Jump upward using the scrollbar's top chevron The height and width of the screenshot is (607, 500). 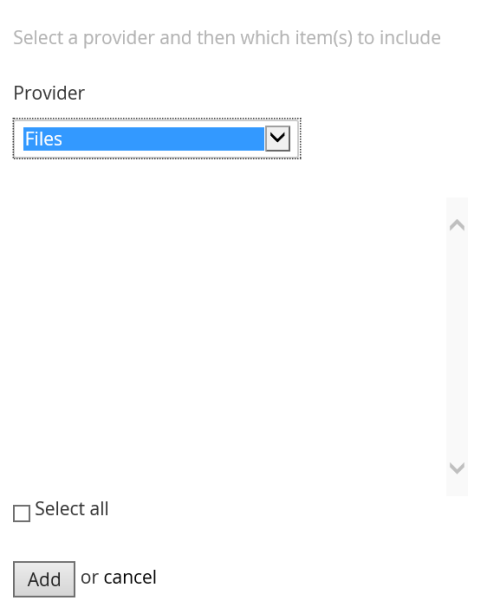click(x=457, y=225)
